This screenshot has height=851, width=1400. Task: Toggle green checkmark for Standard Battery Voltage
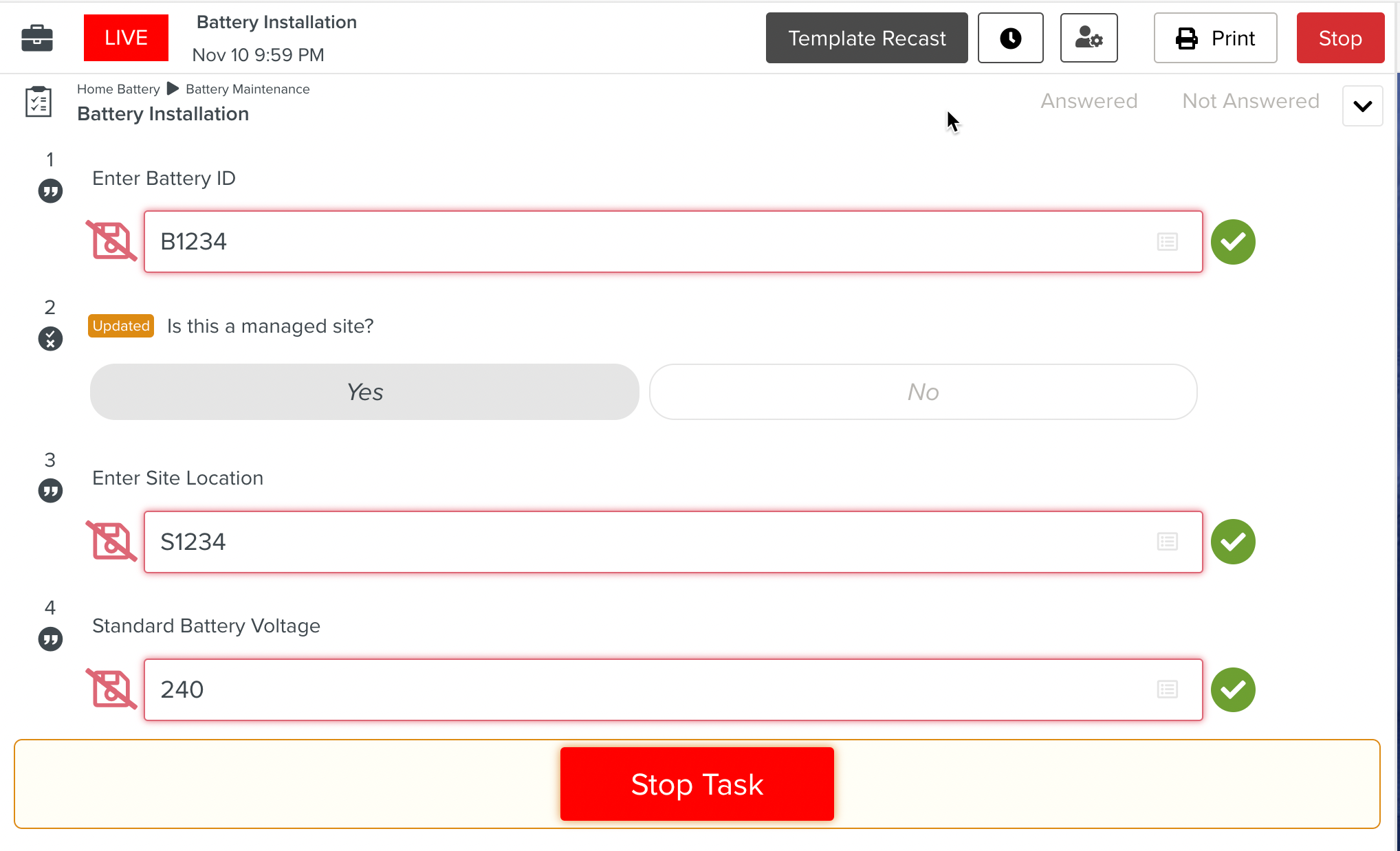tap(1233, 689)
